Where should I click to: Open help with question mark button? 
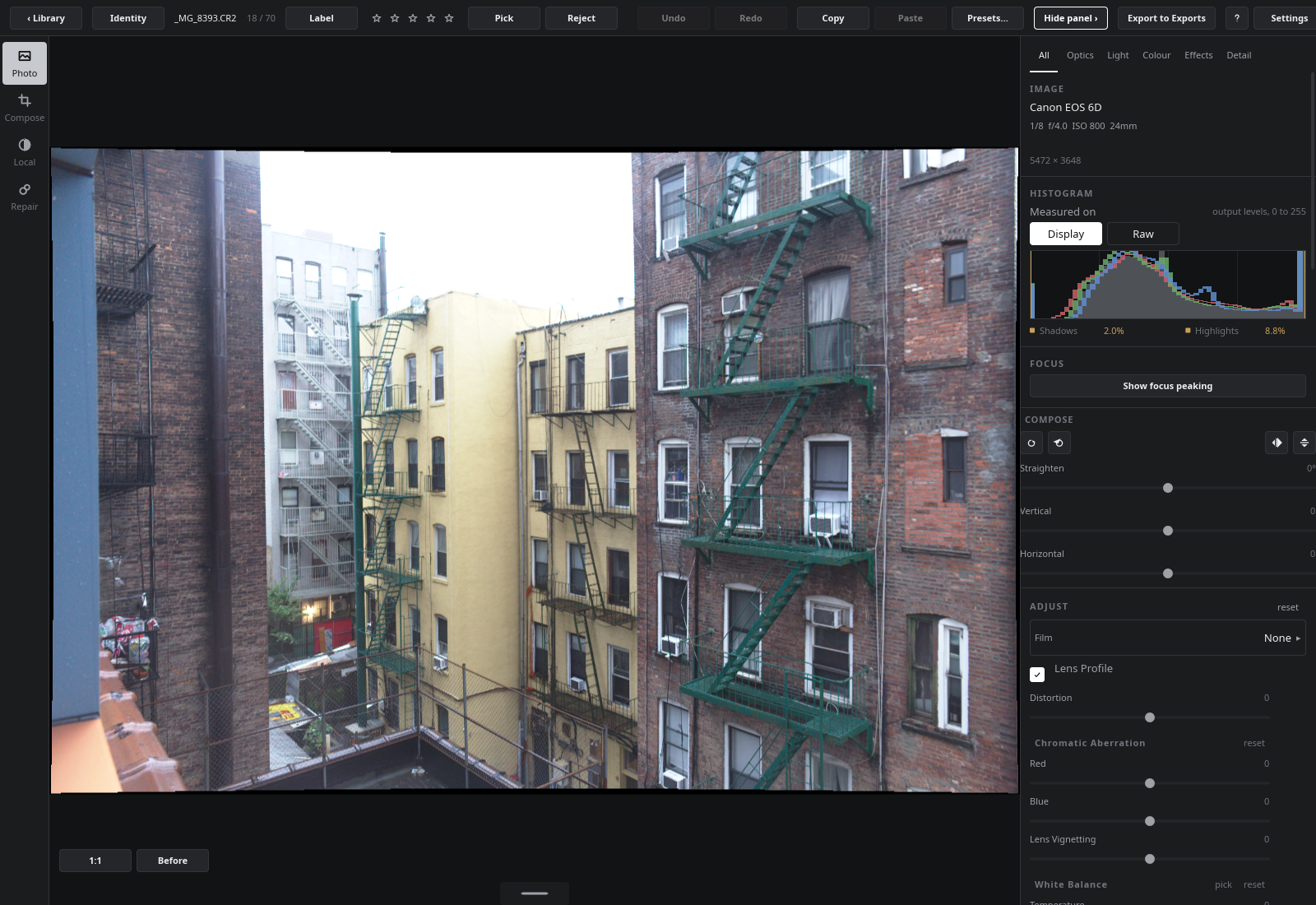[1236, 18]
